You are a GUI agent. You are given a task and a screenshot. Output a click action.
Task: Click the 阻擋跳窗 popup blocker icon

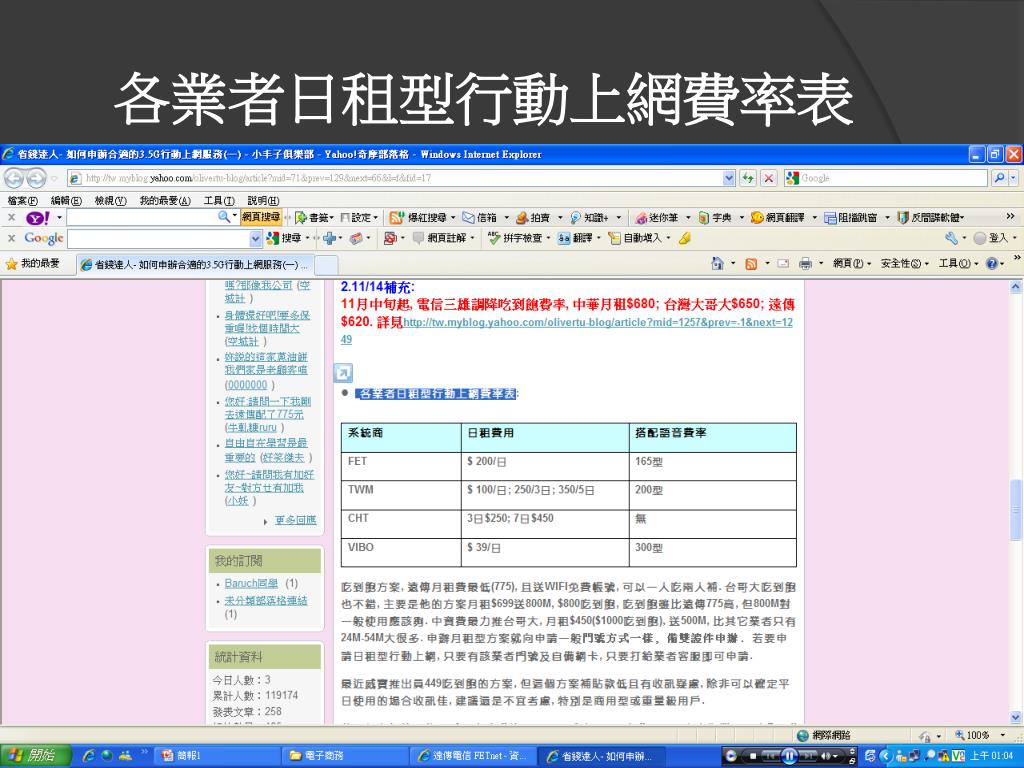(x=830, y=217)
